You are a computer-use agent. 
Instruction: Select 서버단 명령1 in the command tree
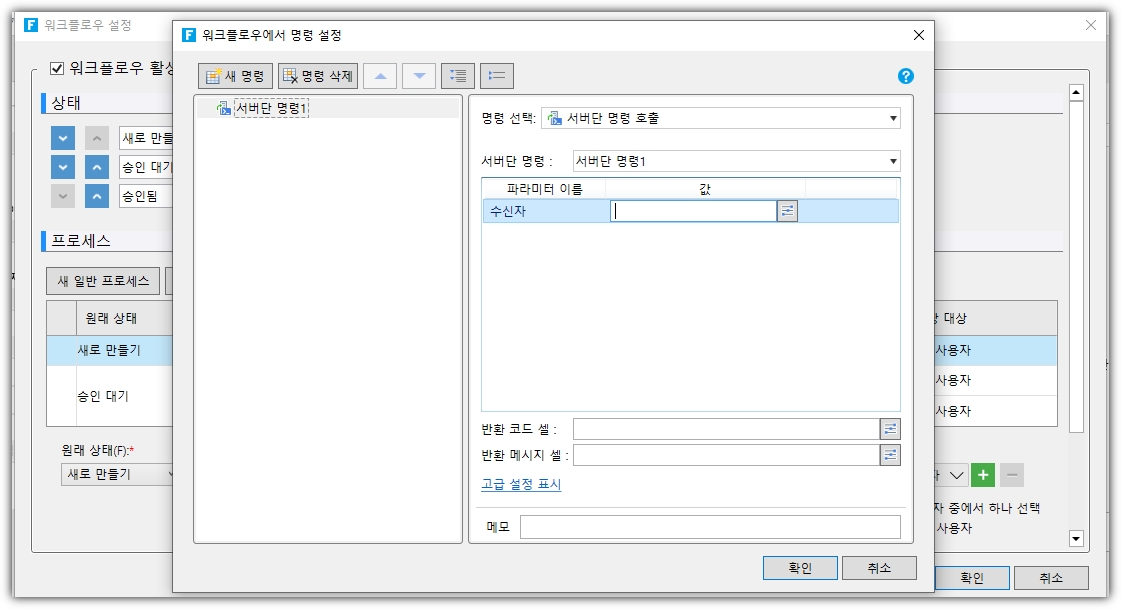[x=271, y=108]
